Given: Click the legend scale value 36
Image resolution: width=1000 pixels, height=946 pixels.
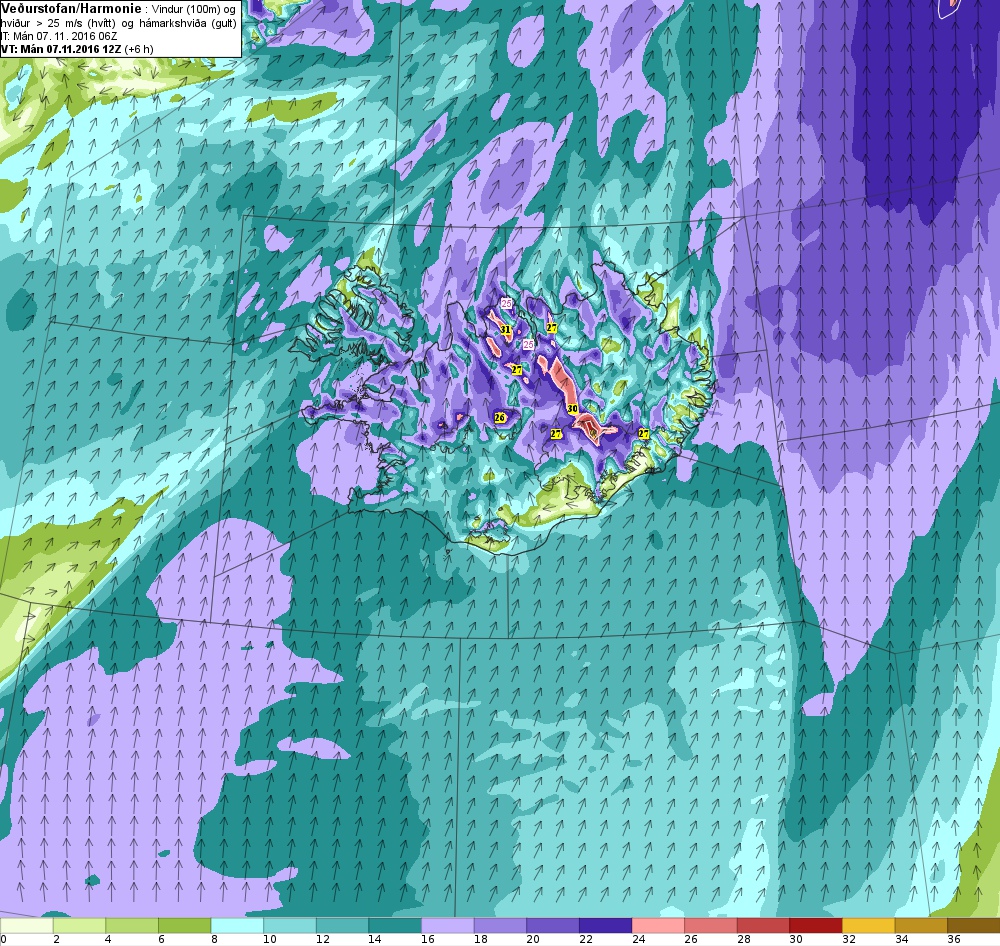Looking at the screenshot, I should 954,939.
